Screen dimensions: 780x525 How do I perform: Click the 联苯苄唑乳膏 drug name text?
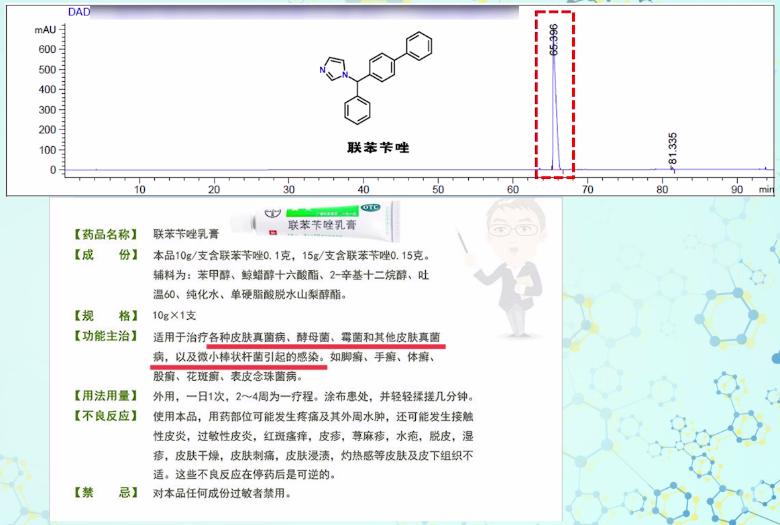(x=186, y=234)
